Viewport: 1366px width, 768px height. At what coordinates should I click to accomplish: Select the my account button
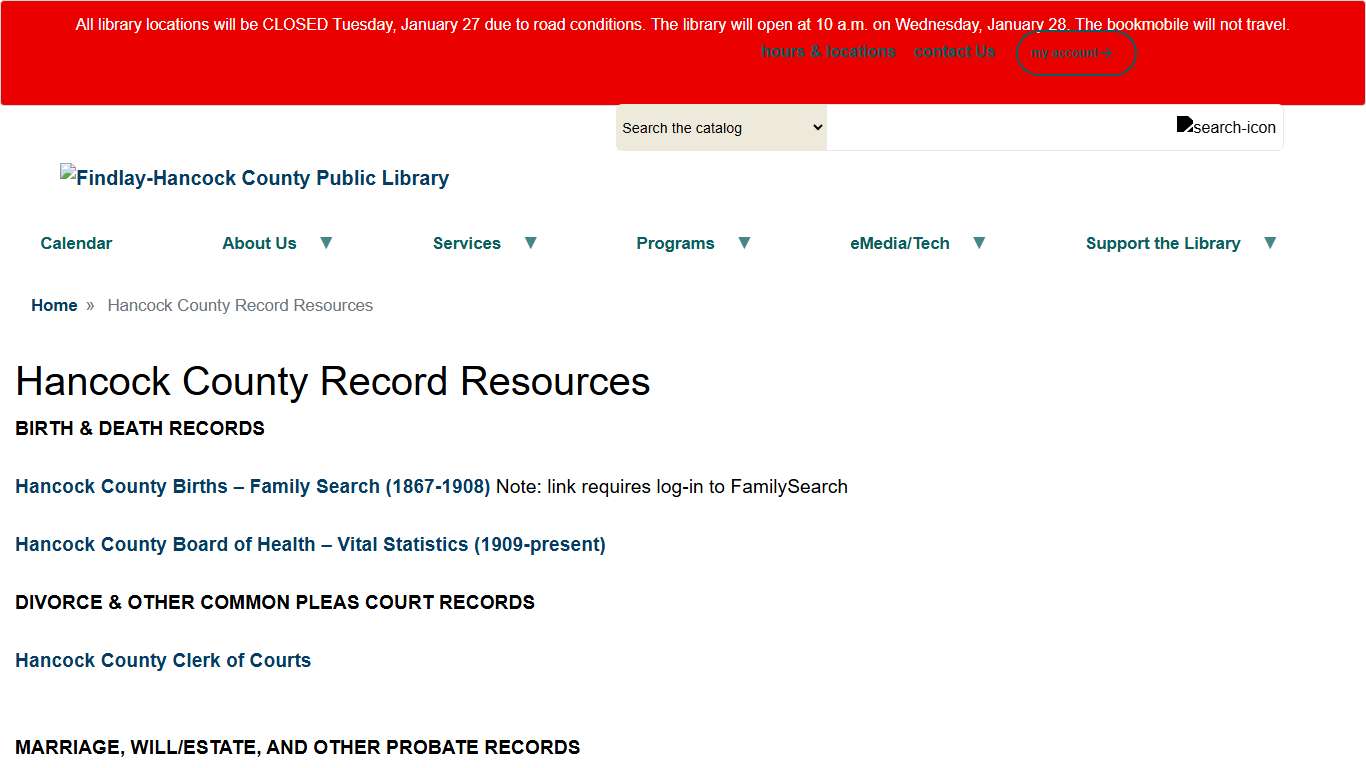[x=1075, y=52]
